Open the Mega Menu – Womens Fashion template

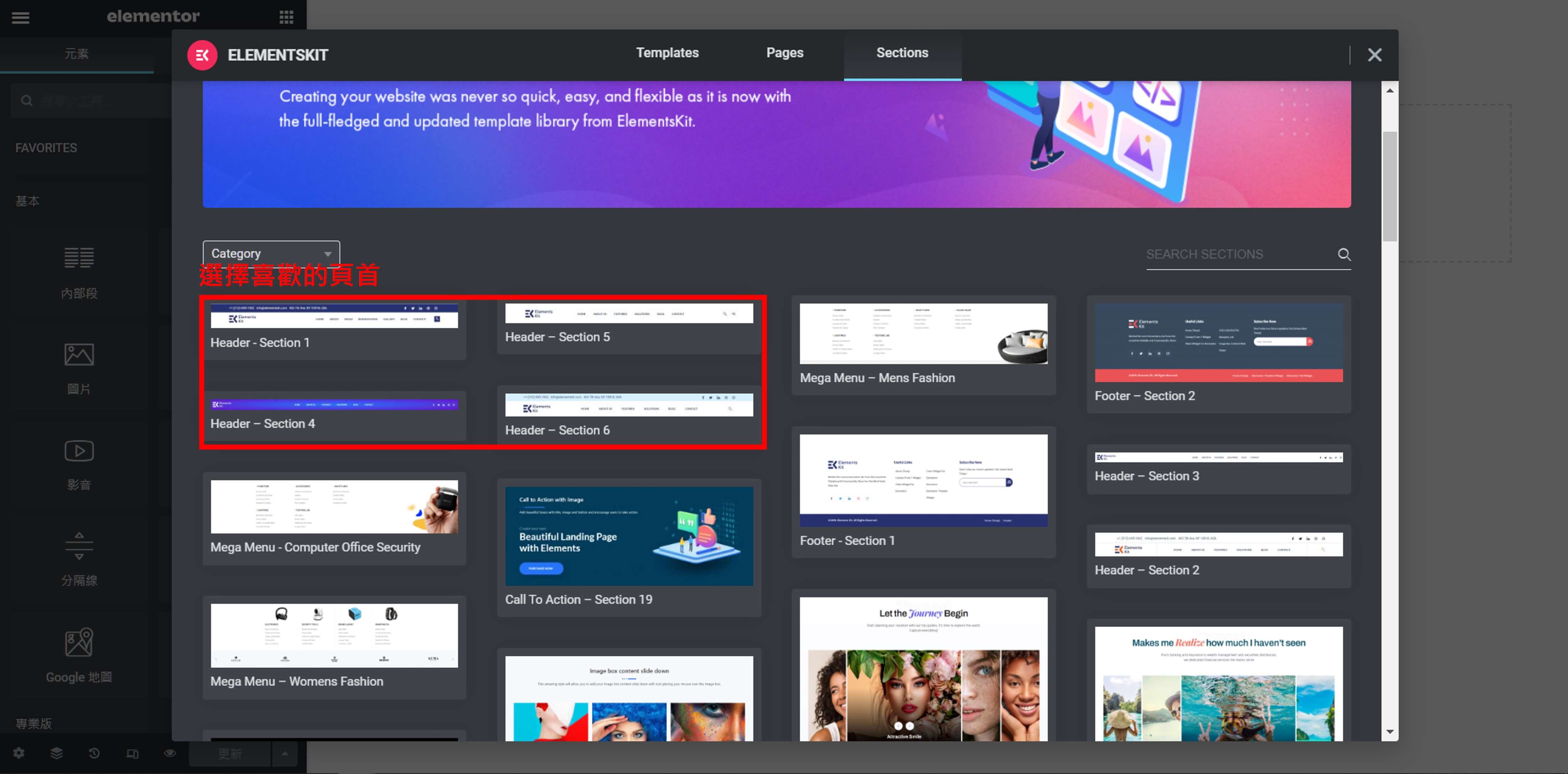[x=334, y=647]
